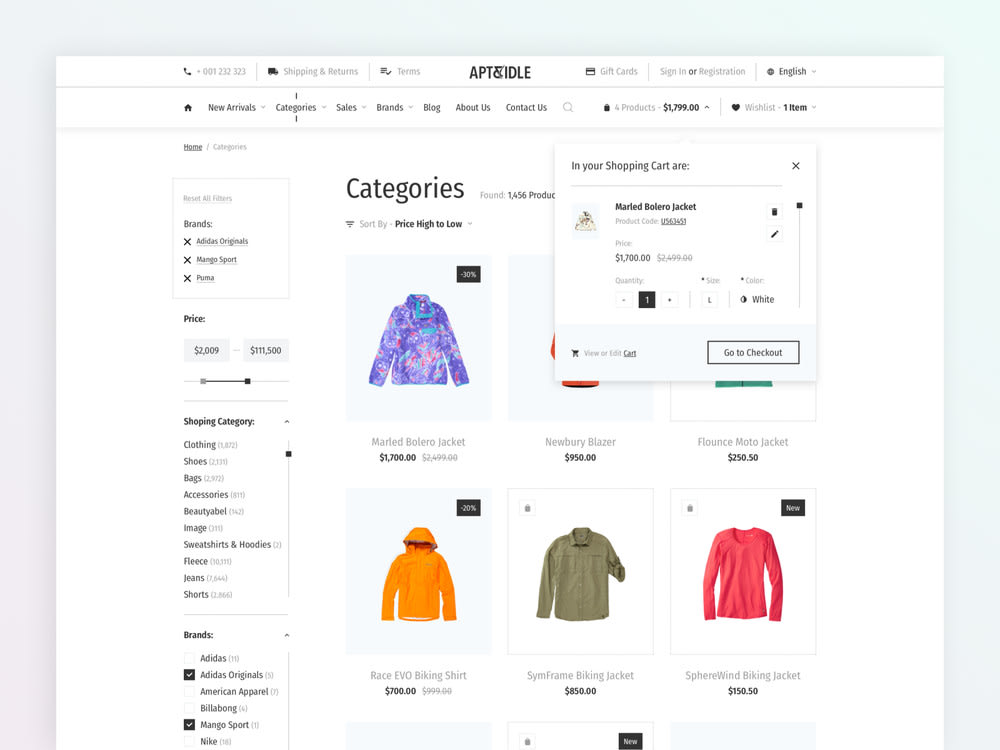Viewport: 1000px width, 750px height.
Task: Close the shopping cart popup
Action: coord(796,166)
